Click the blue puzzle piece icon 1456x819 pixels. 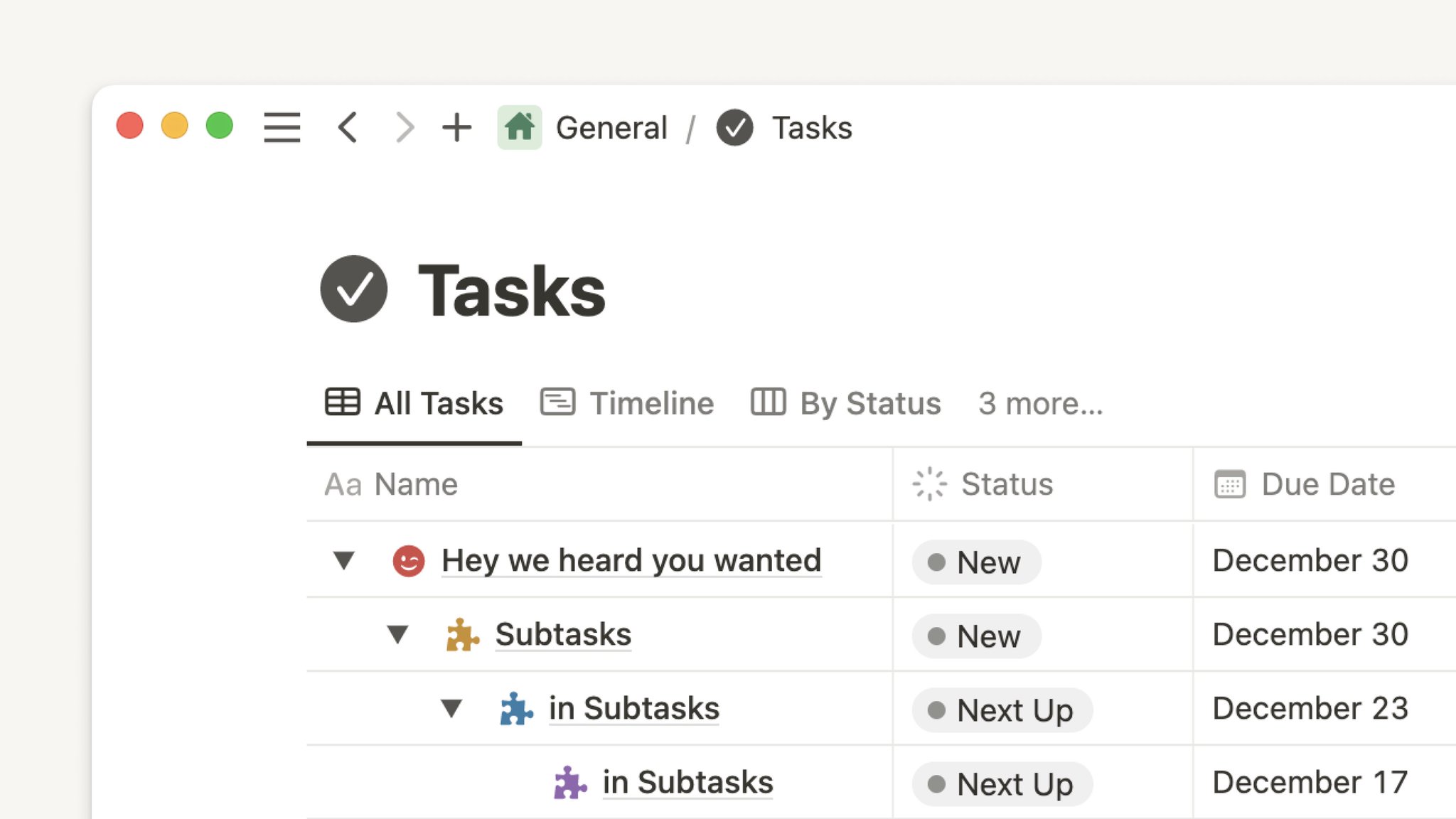[x=516, y=708]
